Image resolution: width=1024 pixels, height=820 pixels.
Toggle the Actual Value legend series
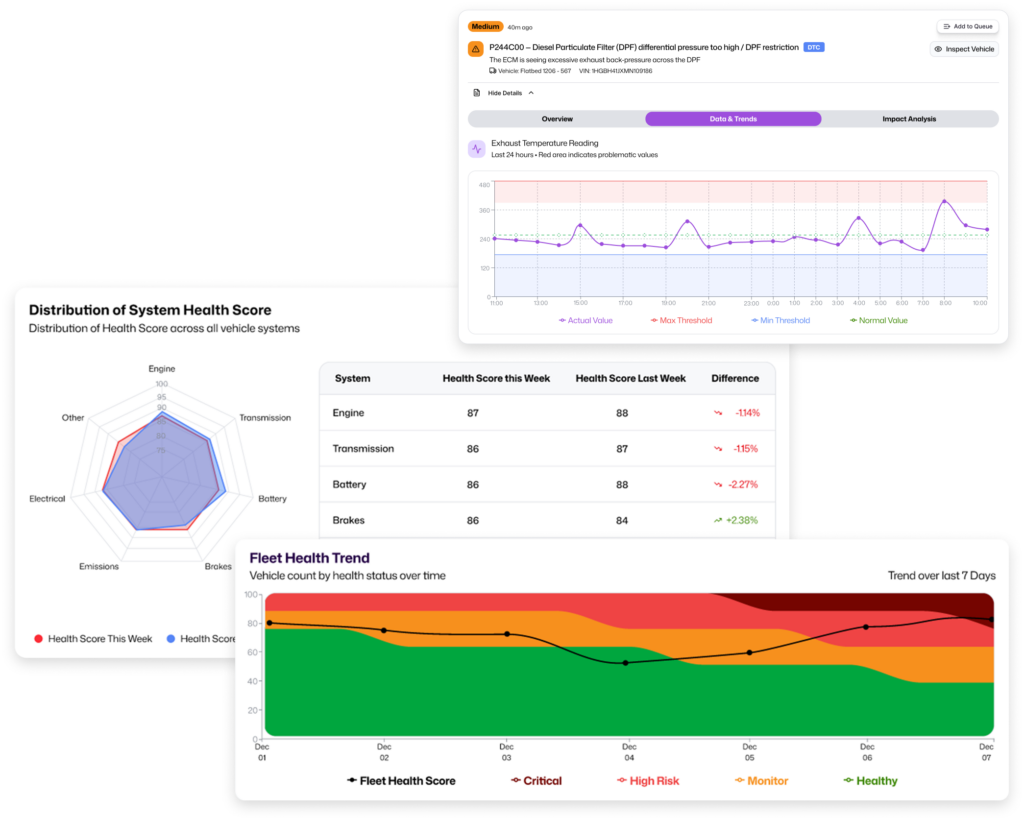pos(585,321)
